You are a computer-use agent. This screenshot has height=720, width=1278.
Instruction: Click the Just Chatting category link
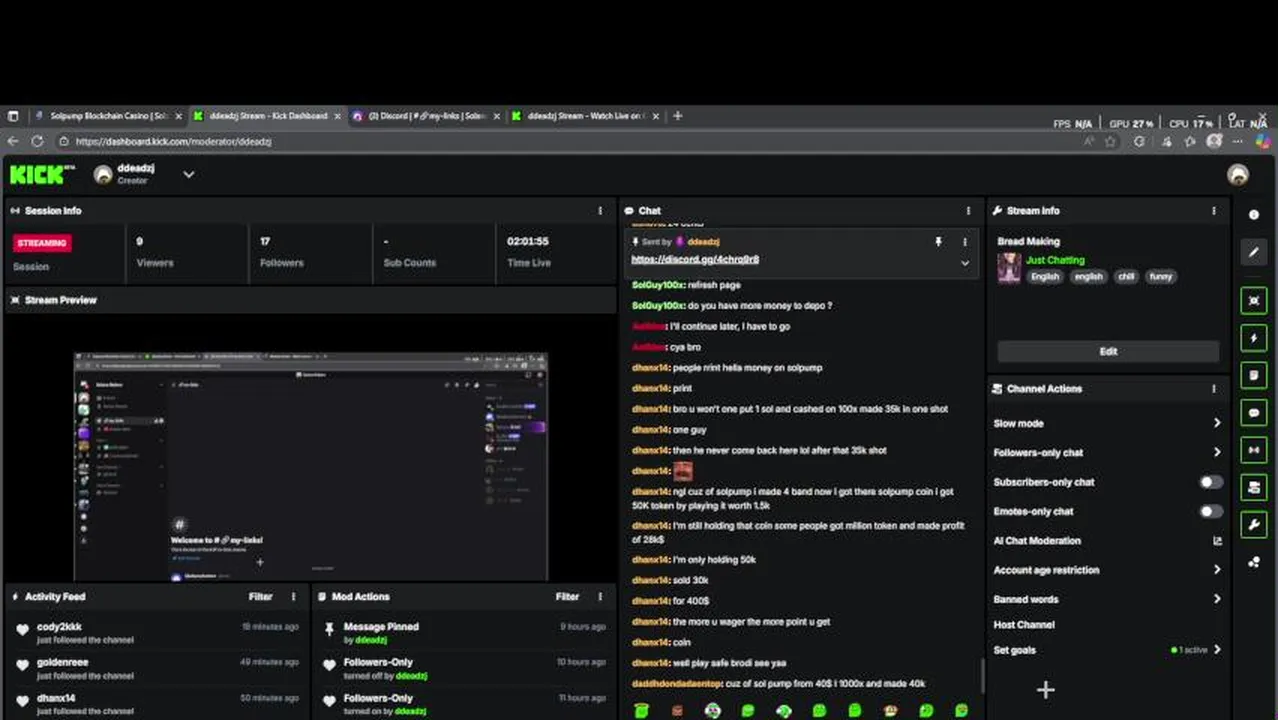tap(1055, 260)
